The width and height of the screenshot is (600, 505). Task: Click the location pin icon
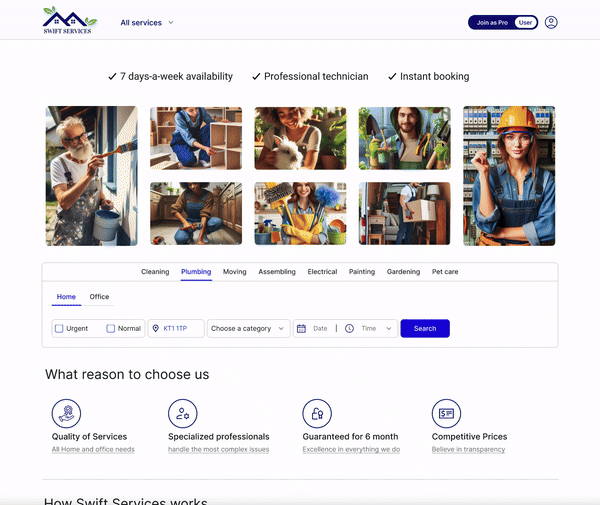click(x=156, y=328)
